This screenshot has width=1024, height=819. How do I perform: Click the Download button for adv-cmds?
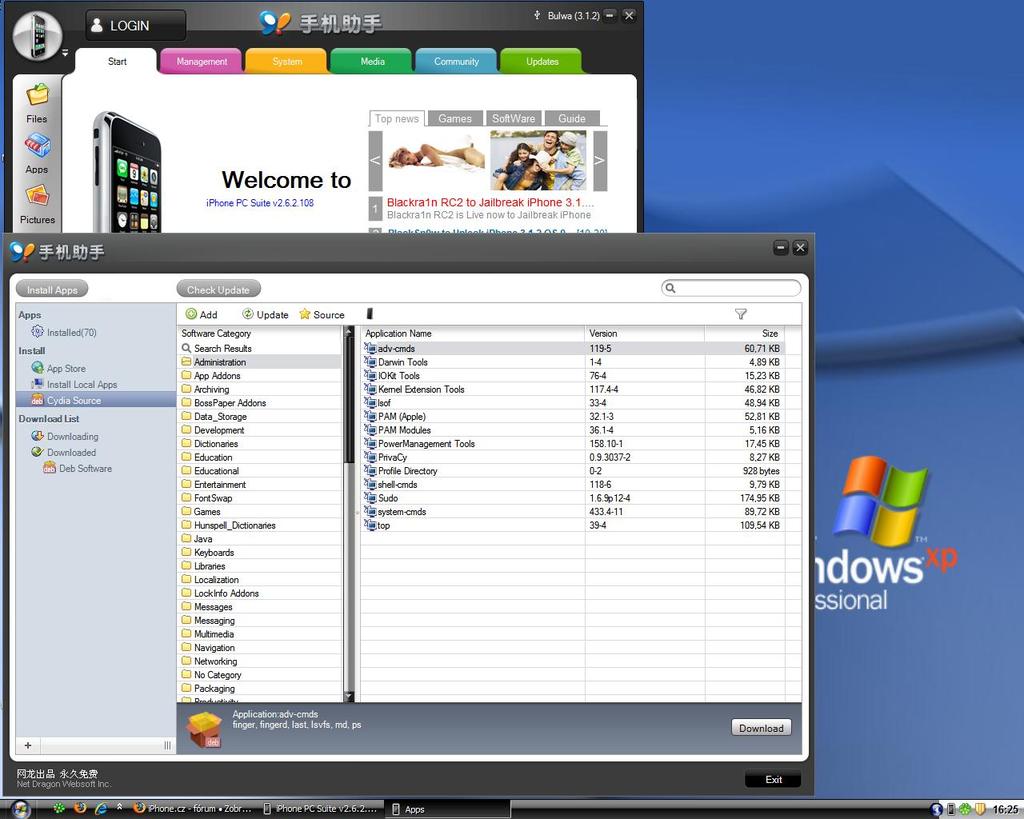tap(760, 728)
